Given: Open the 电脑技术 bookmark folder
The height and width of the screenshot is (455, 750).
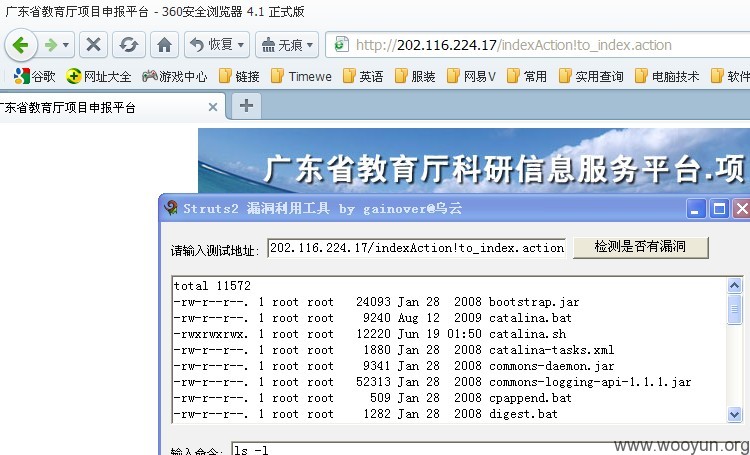Looking at the screenshot, I should (667, 76).
